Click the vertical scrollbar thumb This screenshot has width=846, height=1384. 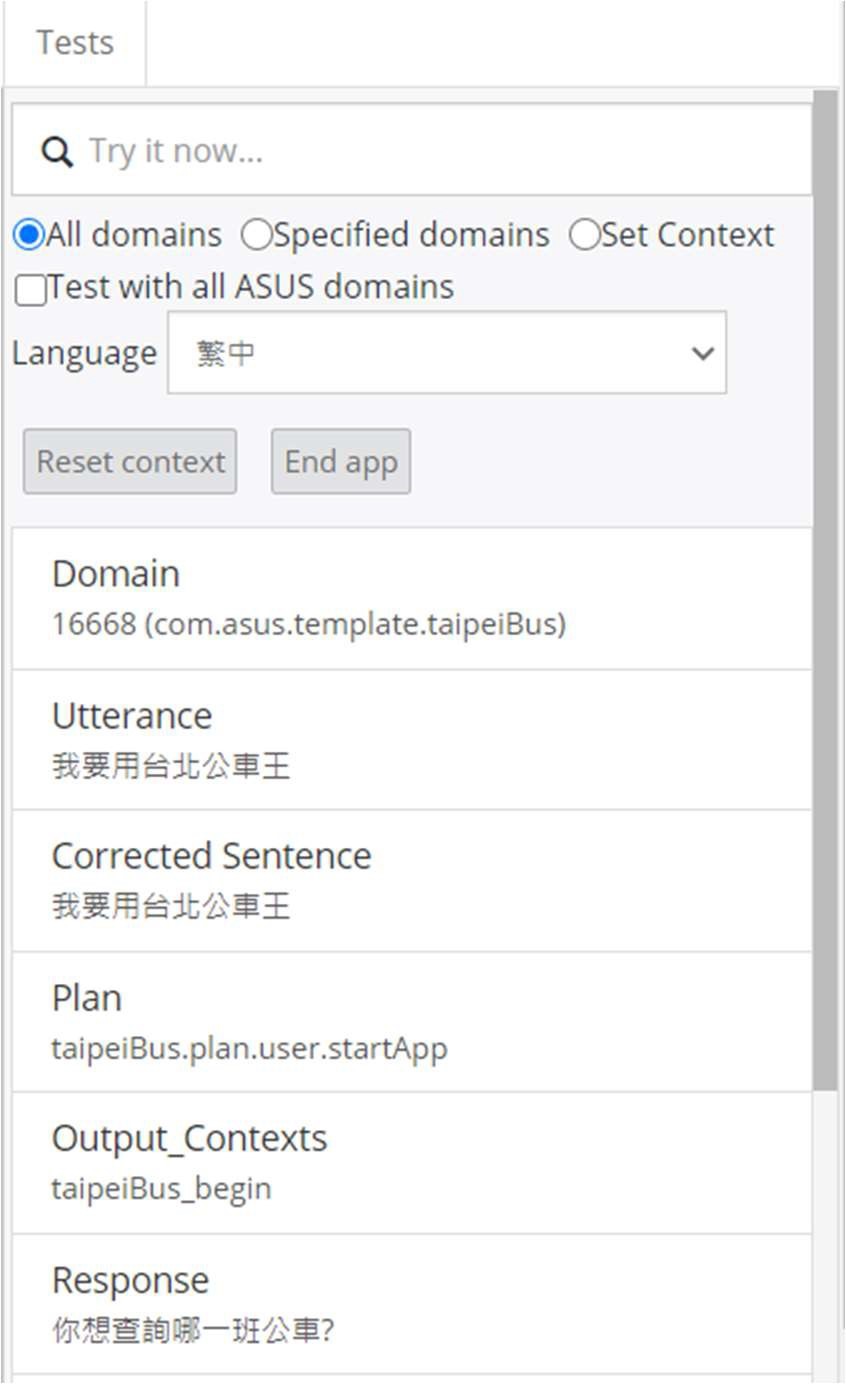click(x=825, y=590)
